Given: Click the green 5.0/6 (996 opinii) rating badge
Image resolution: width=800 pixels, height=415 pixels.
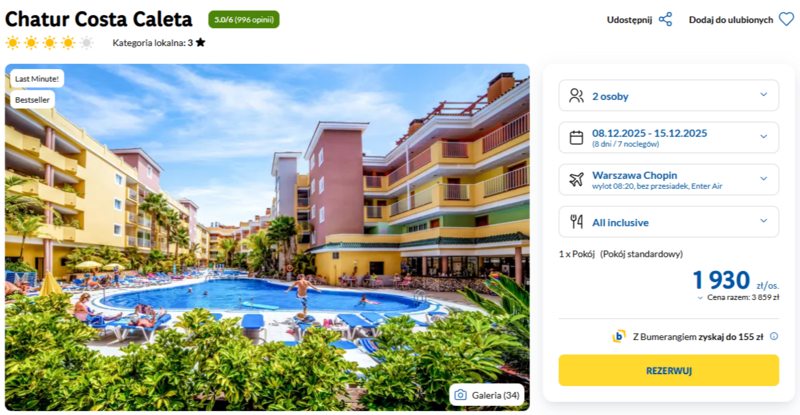Looking at the screenshot, I should coord(244,19).
